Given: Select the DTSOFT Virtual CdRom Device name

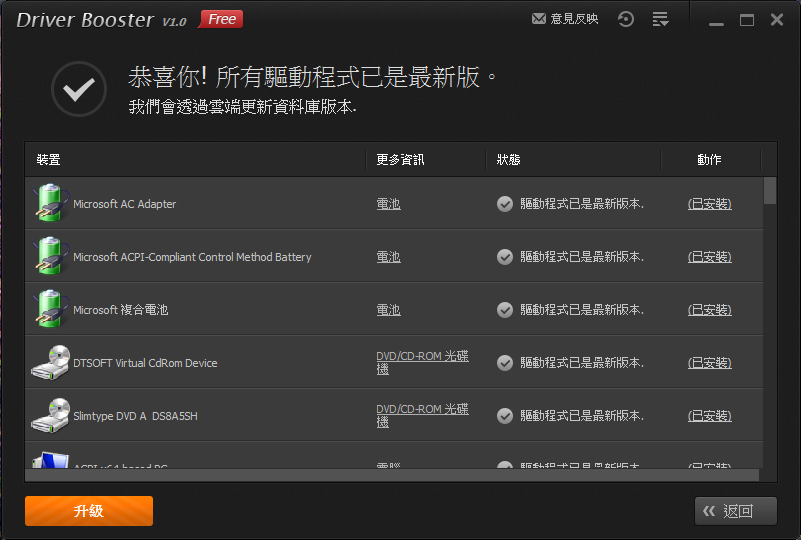Looking at the screenshot, I should tap(145, 363).
